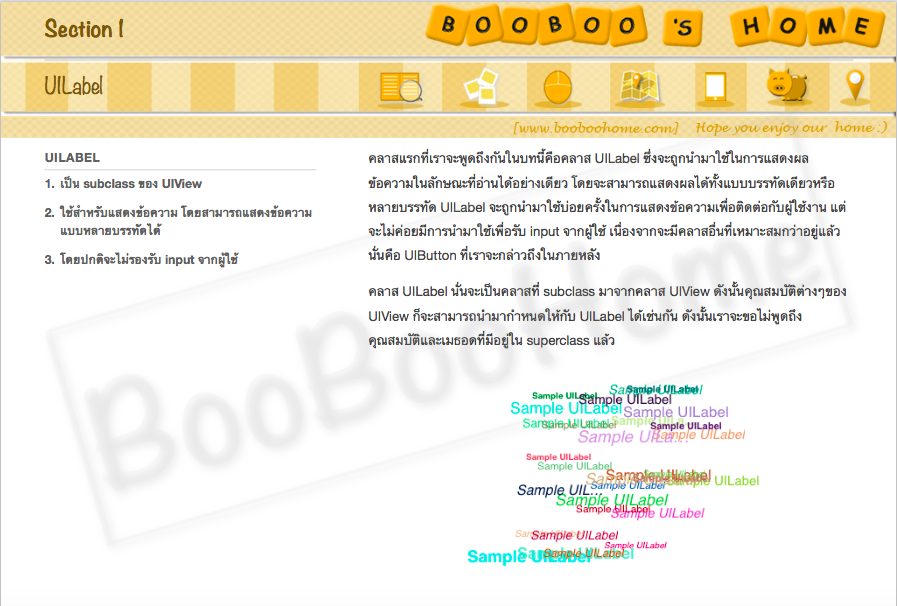Select the UILabel chapter title
The image size is (897, 606).
pos(74,86)
